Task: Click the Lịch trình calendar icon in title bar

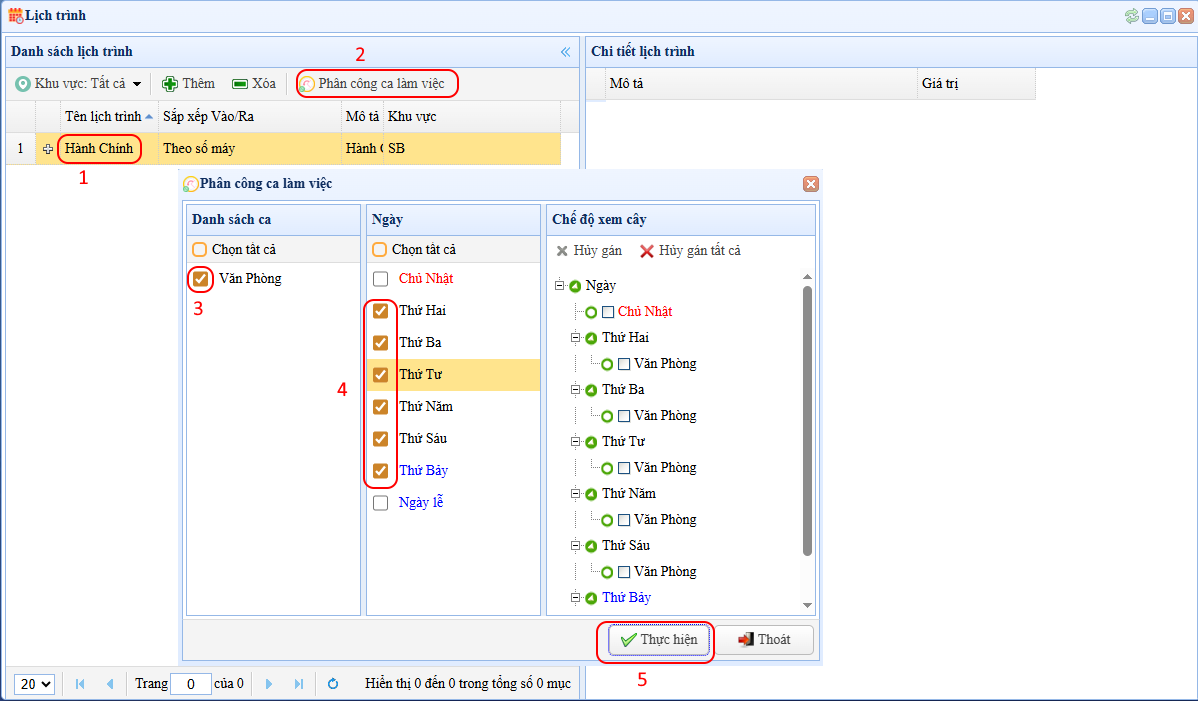Action: (x=15, y=15)
